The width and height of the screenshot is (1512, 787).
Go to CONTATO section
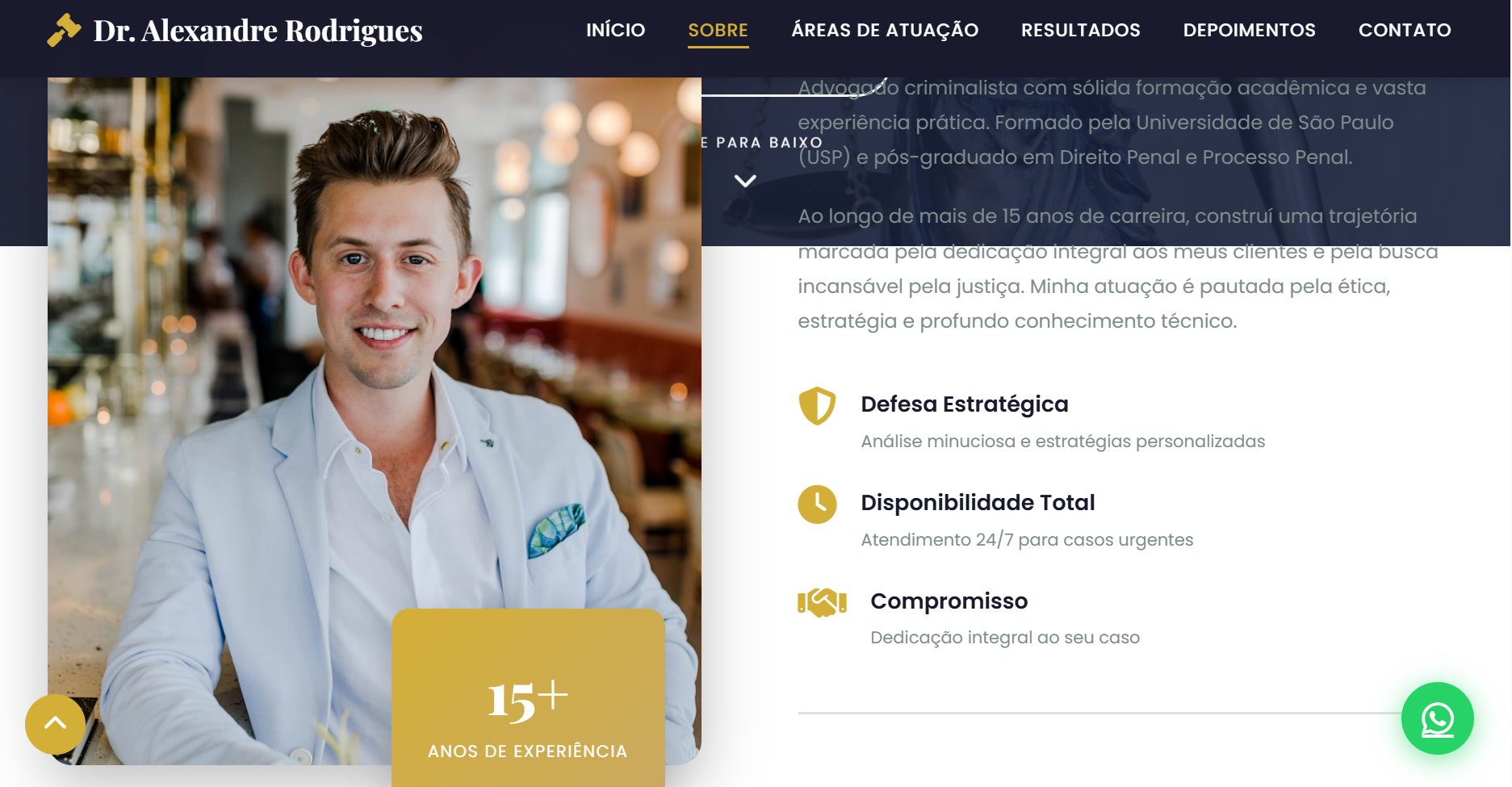pyautogui.click(x=1405, y=31)
